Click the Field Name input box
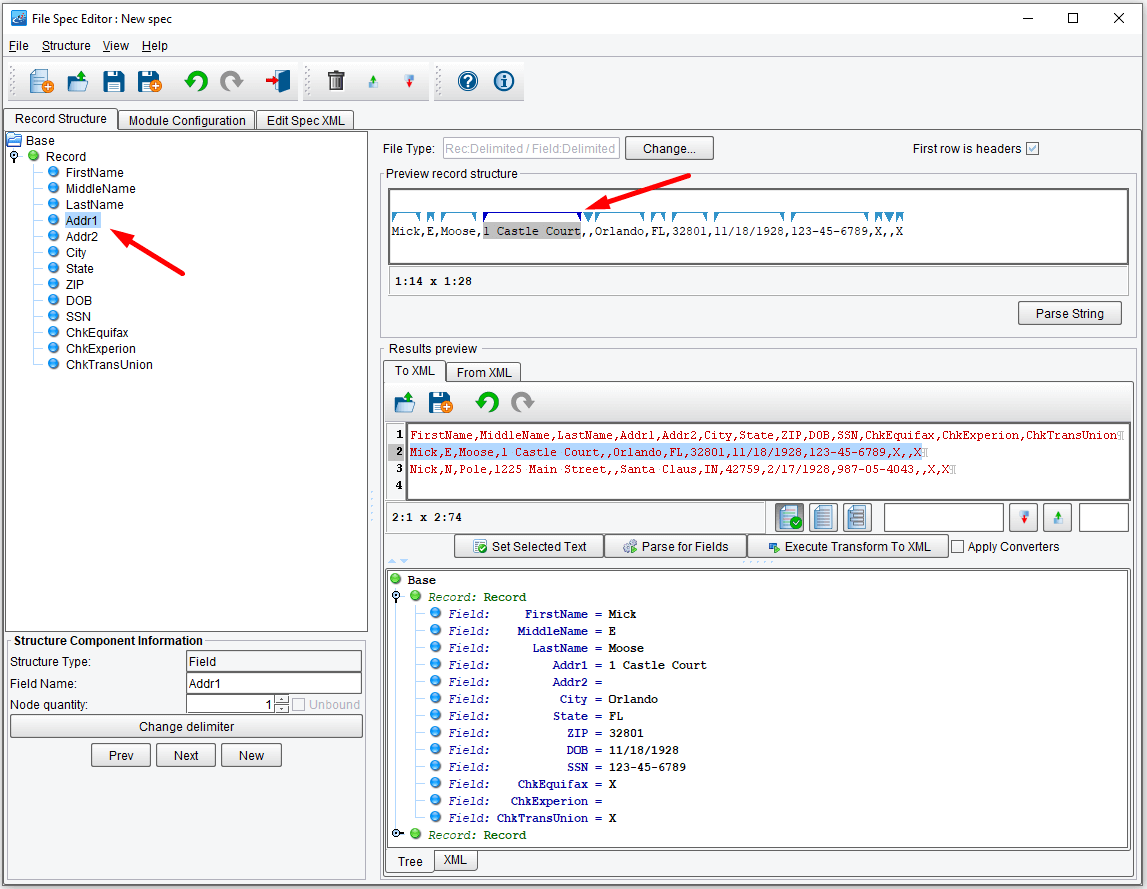 tap(274, 683)
